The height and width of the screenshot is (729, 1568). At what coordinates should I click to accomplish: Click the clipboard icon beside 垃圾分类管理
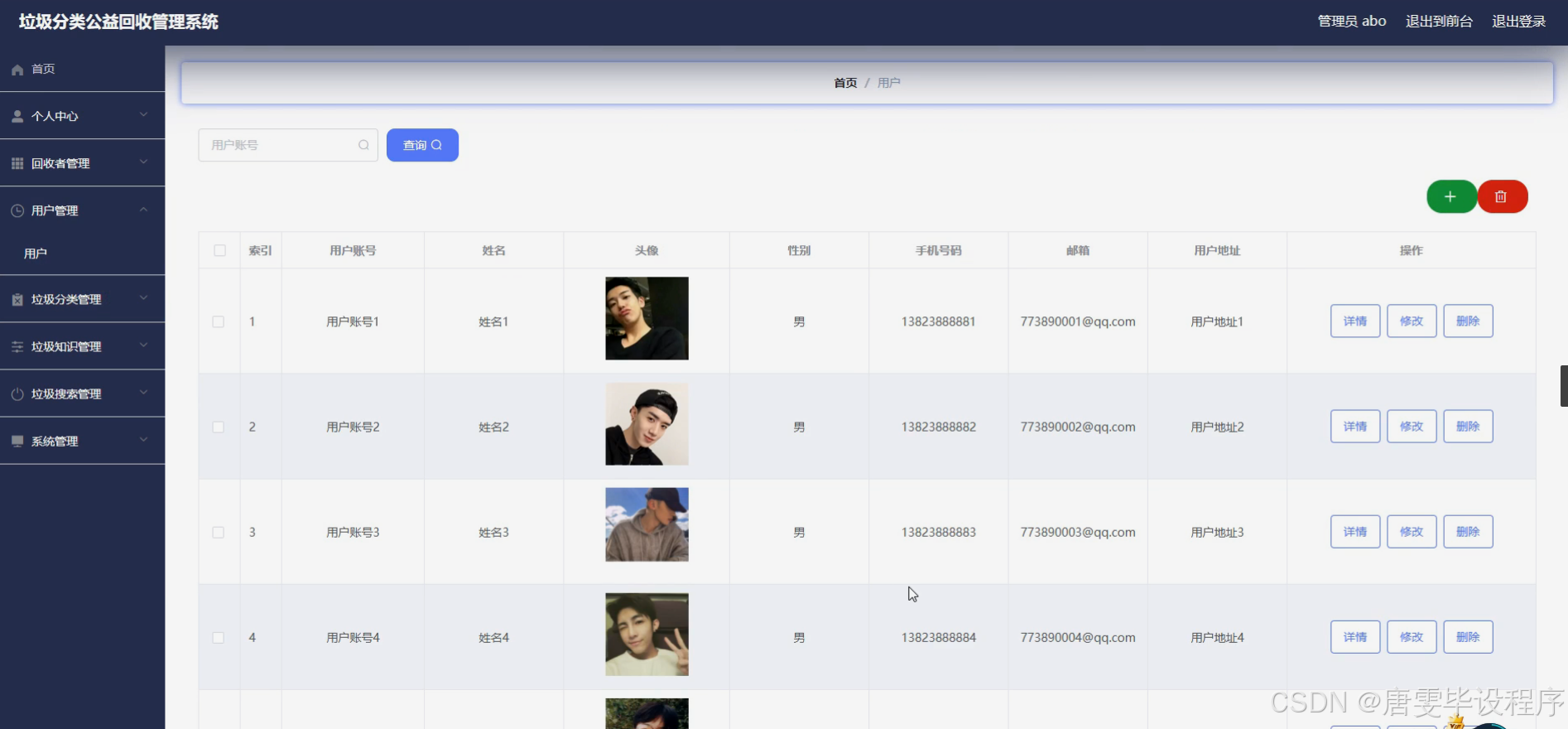coord(17,300)
